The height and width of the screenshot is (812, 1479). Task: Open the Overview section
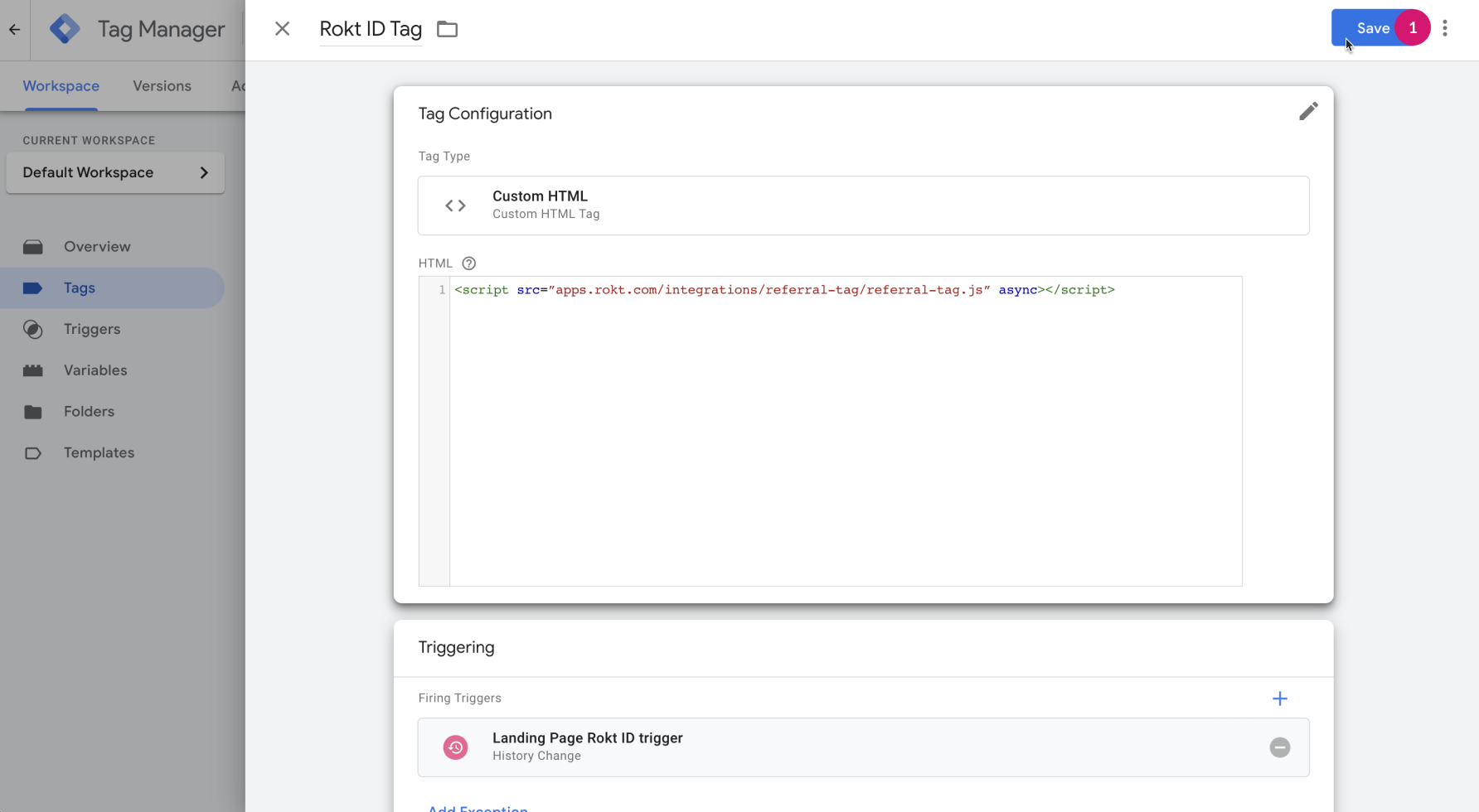tap(112, 247)
